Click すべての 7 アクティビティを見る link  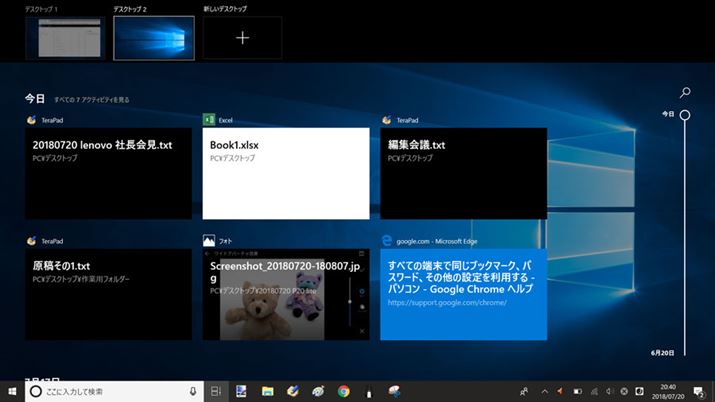(x=92, y=100)
